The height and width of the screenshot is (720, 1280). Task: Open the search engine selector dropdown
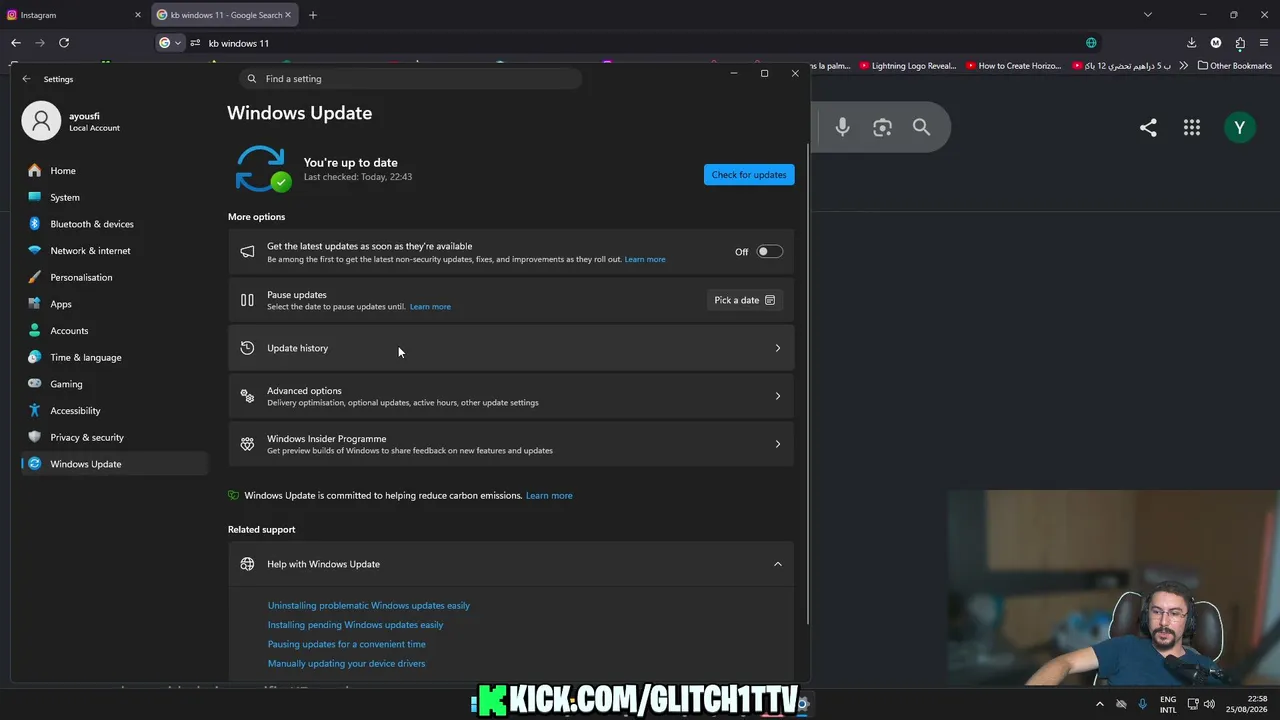click(x=171, y=43)
